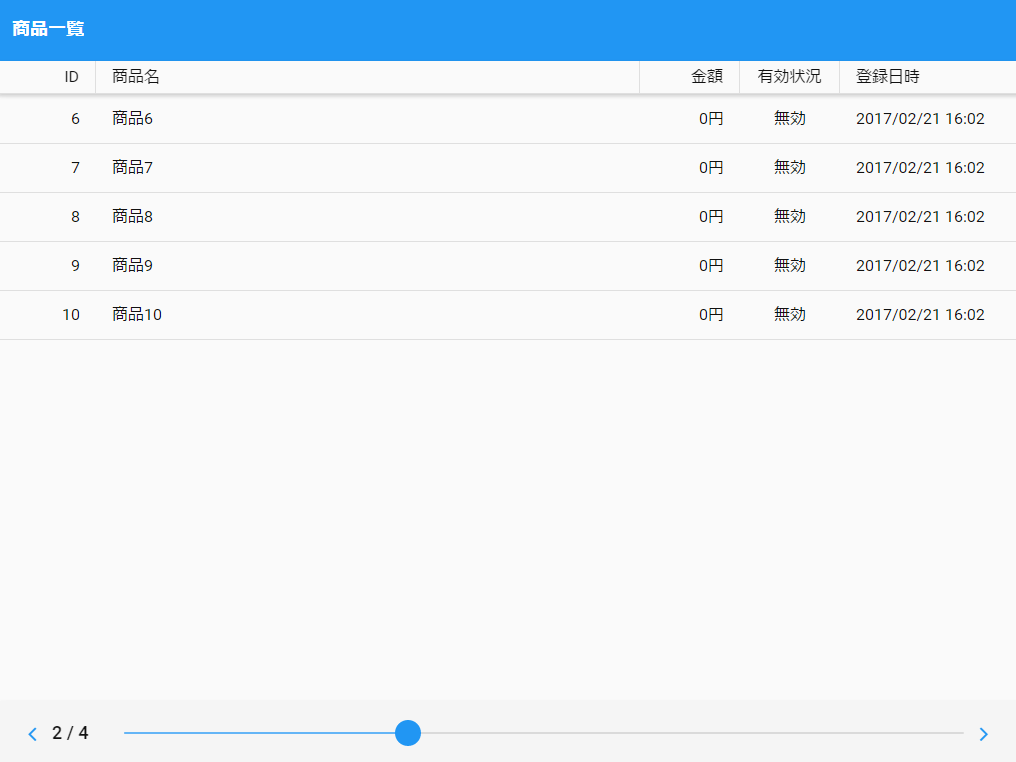
Task: Click ID cell 7
Action: pos(75,168)
